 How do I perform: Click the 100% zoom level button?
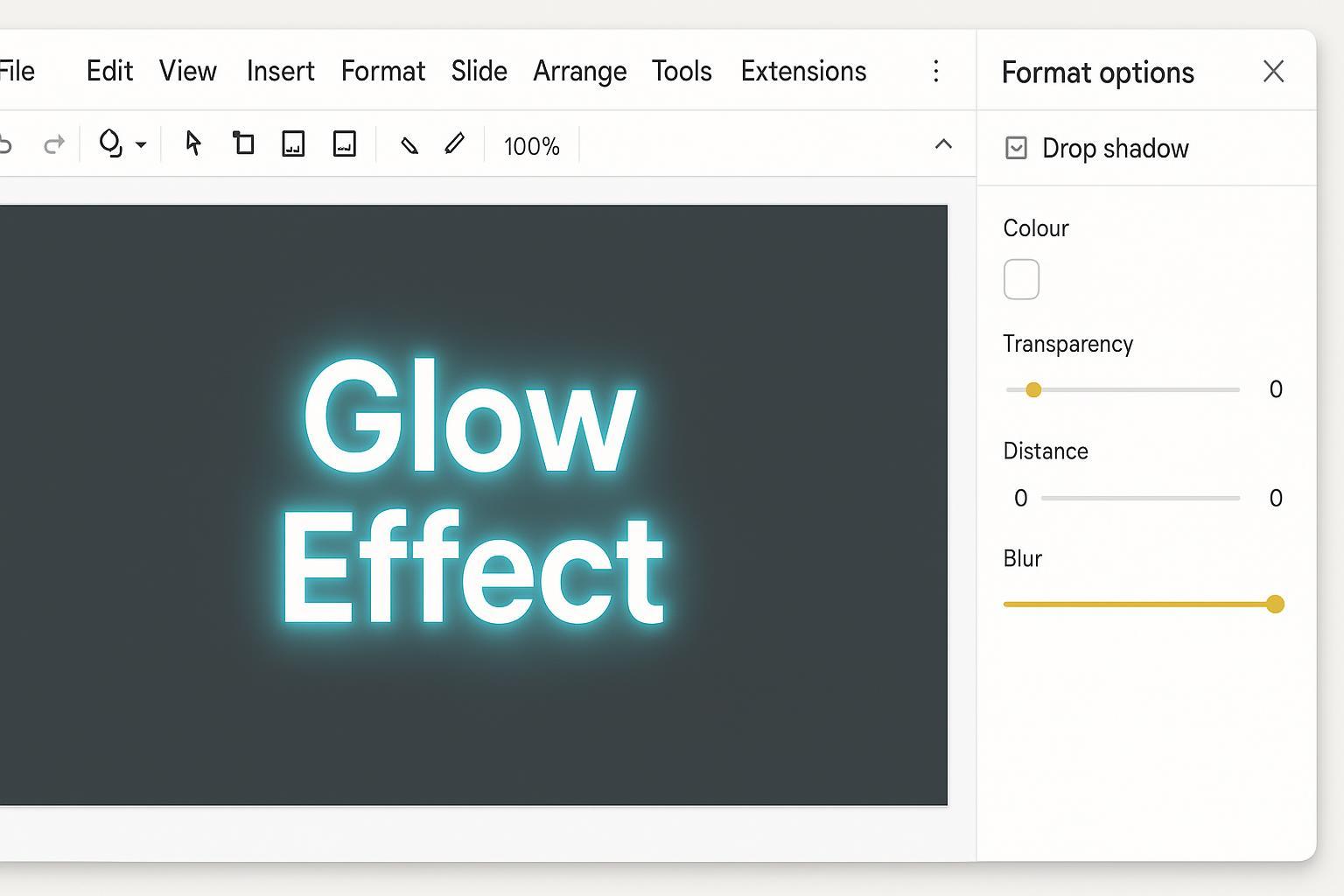click(531, 146)
